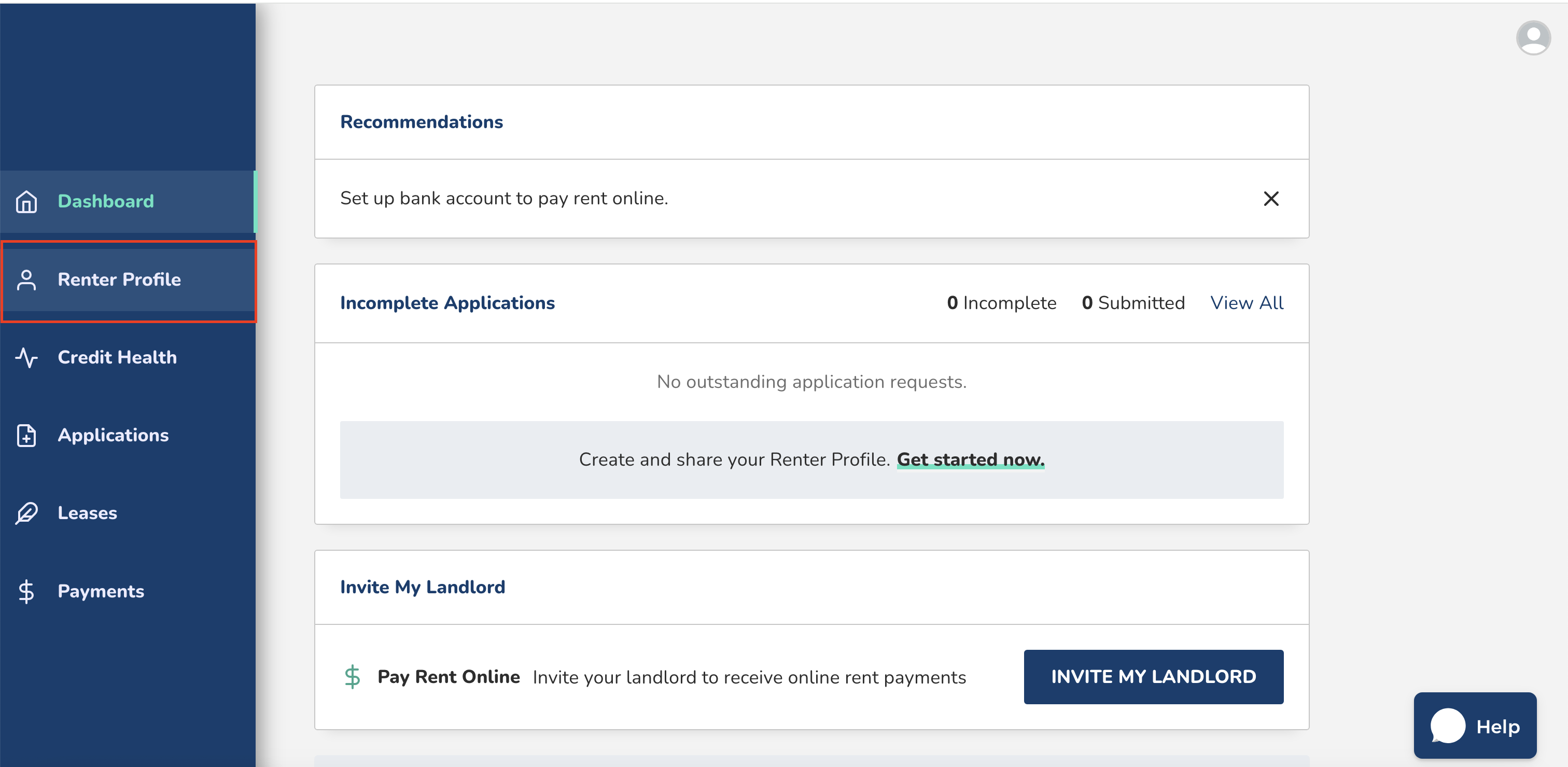Select Payments in the sidebar

point(128,591)
